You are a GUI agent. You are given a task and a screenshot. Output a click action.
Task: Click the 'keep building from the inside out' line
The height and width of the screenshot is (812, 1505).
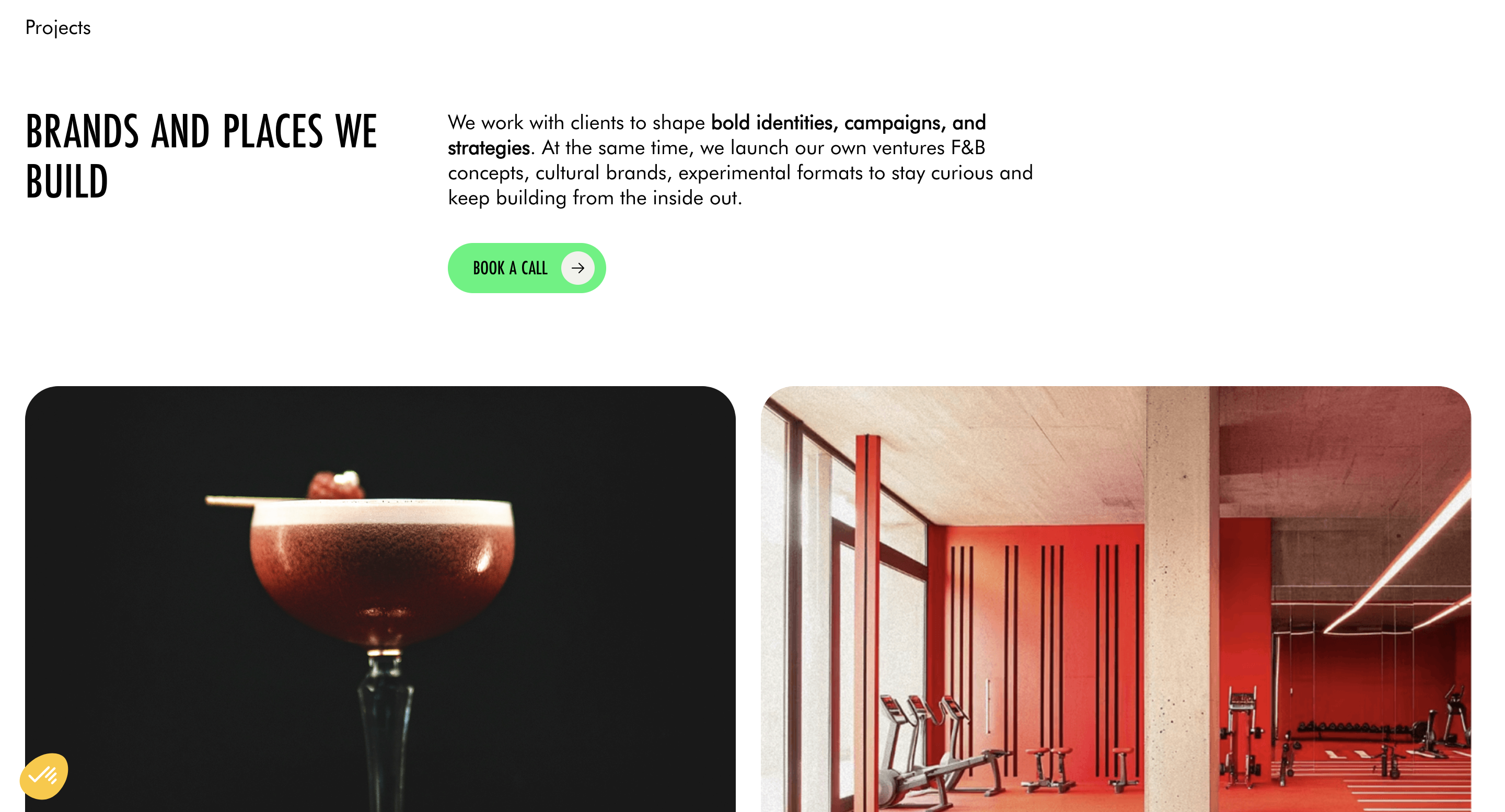pyautogui.click(x=595, y=198)
